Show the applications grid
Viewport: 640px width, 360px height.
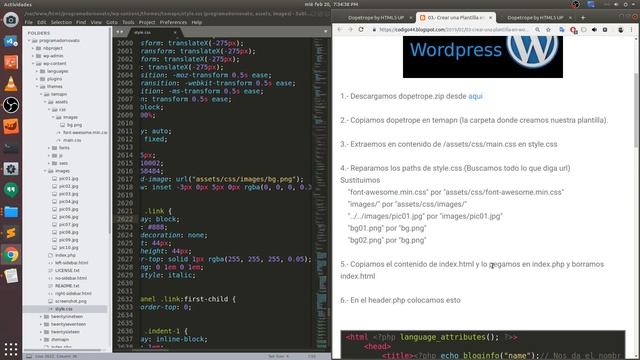(11, 349)
